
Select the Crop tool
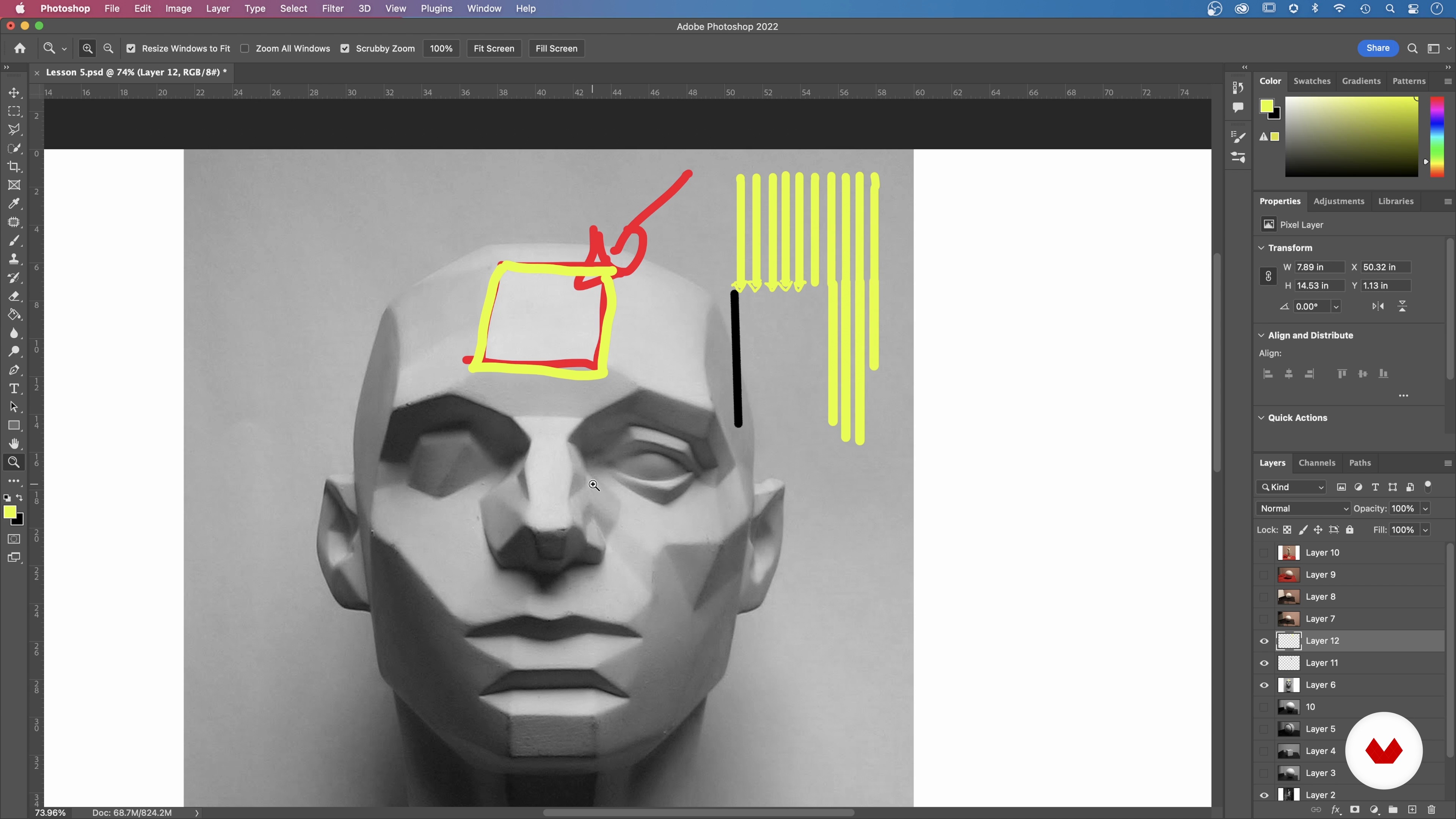coord(14,167)
